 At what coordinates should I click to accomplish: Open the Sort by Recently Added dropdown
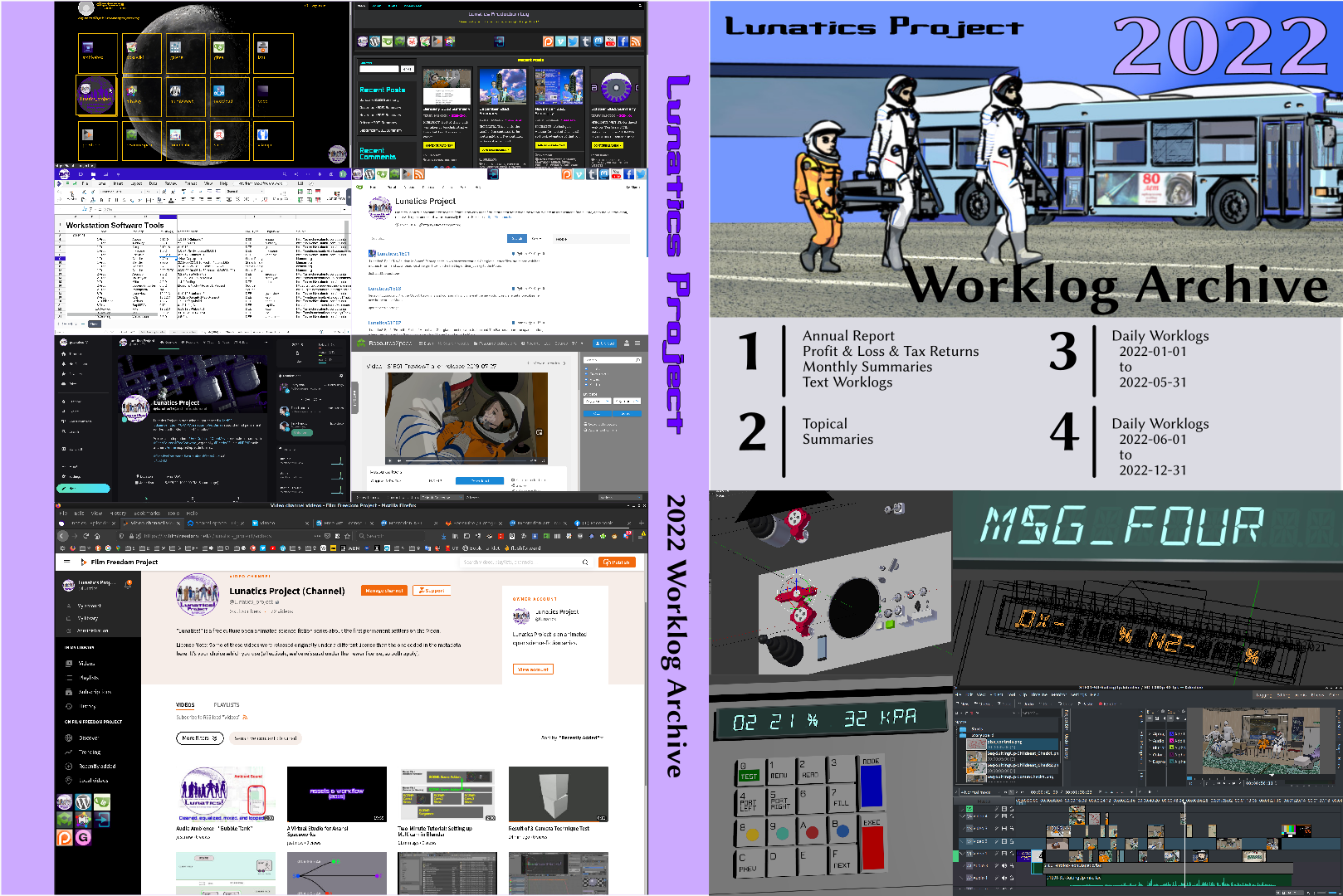[572, 738]
